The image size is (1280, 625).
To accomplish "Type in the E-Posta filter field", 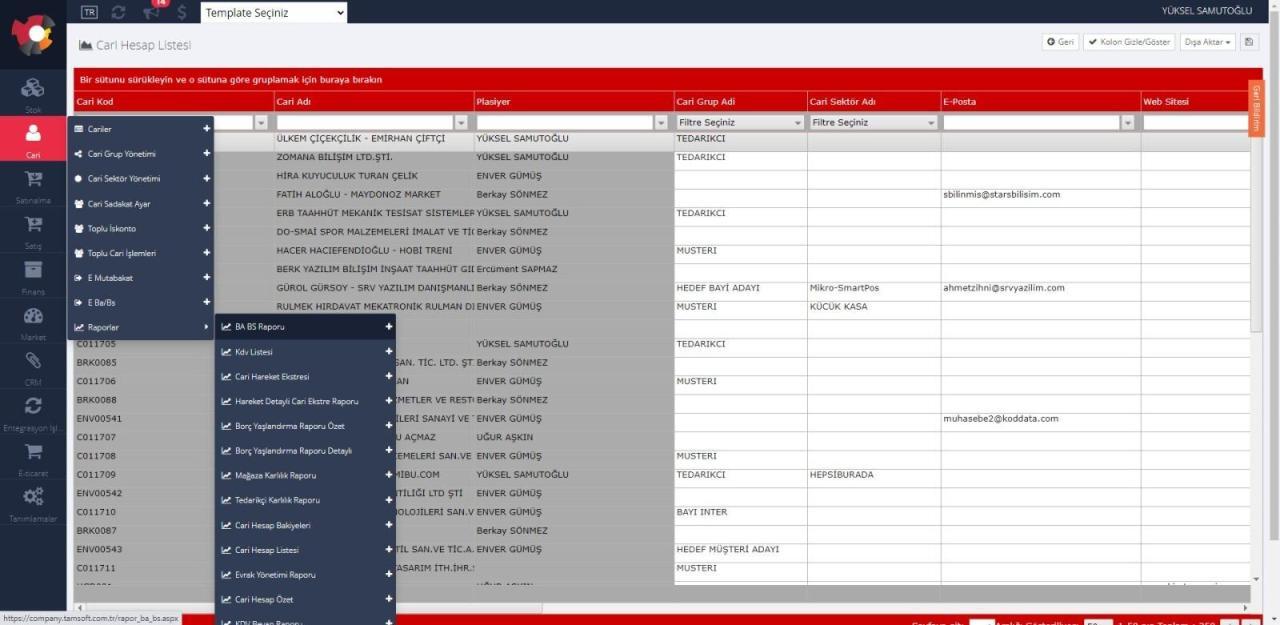I will [x=1030, y=121].
